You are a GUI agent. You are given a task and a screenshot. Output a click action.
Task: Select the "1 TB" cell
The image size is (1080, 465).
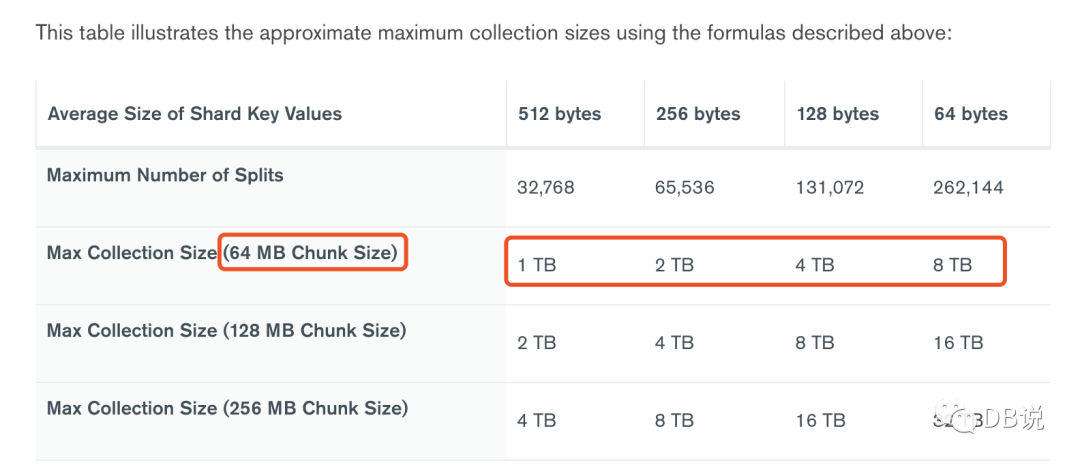[537, 265]
